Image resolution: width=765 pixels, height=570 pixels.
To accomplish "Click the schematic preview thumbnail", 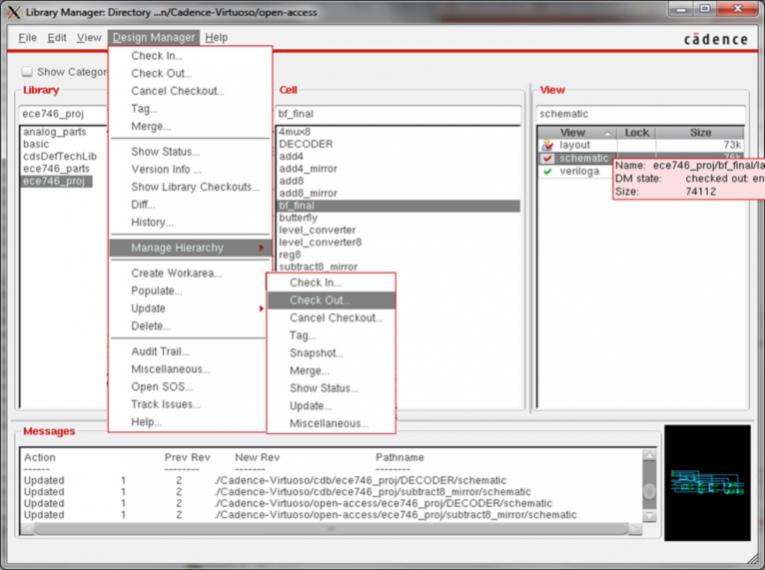I will 707,483.
